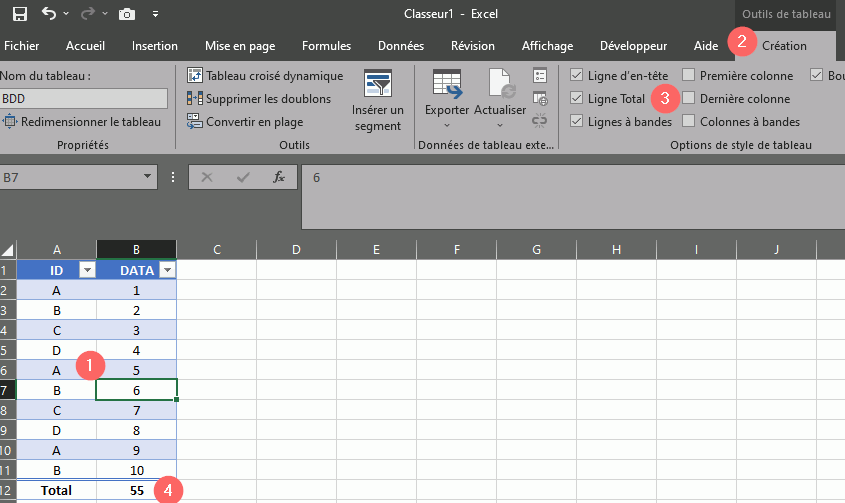The height and width of the screenshot is (503, 845).
Task: Click Redimensionner le tableau
Action: tap(82, 122)
